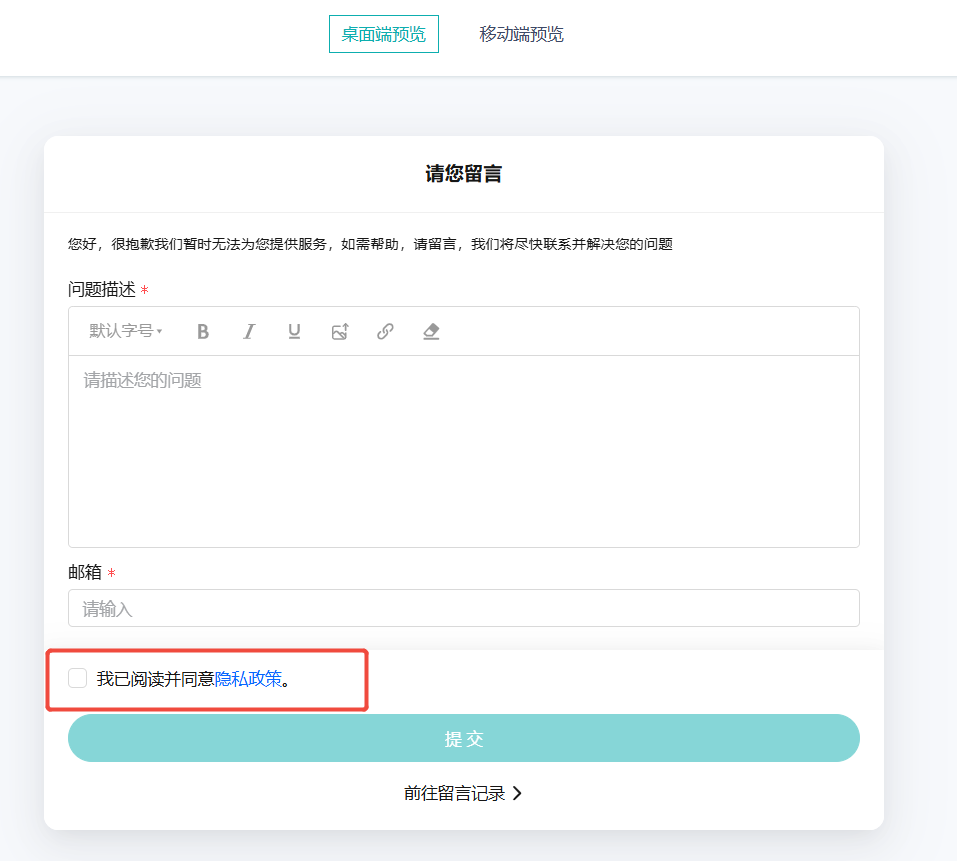Apply italic formatting in the editor
957x861 pixels.
pyautogui.click(x=248, y=331)
